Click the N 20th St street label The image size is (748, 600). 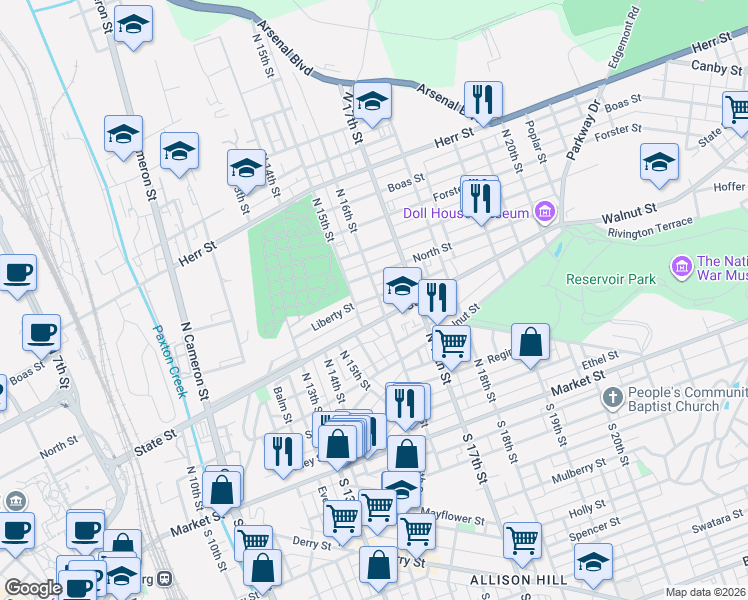coord(512,150)
